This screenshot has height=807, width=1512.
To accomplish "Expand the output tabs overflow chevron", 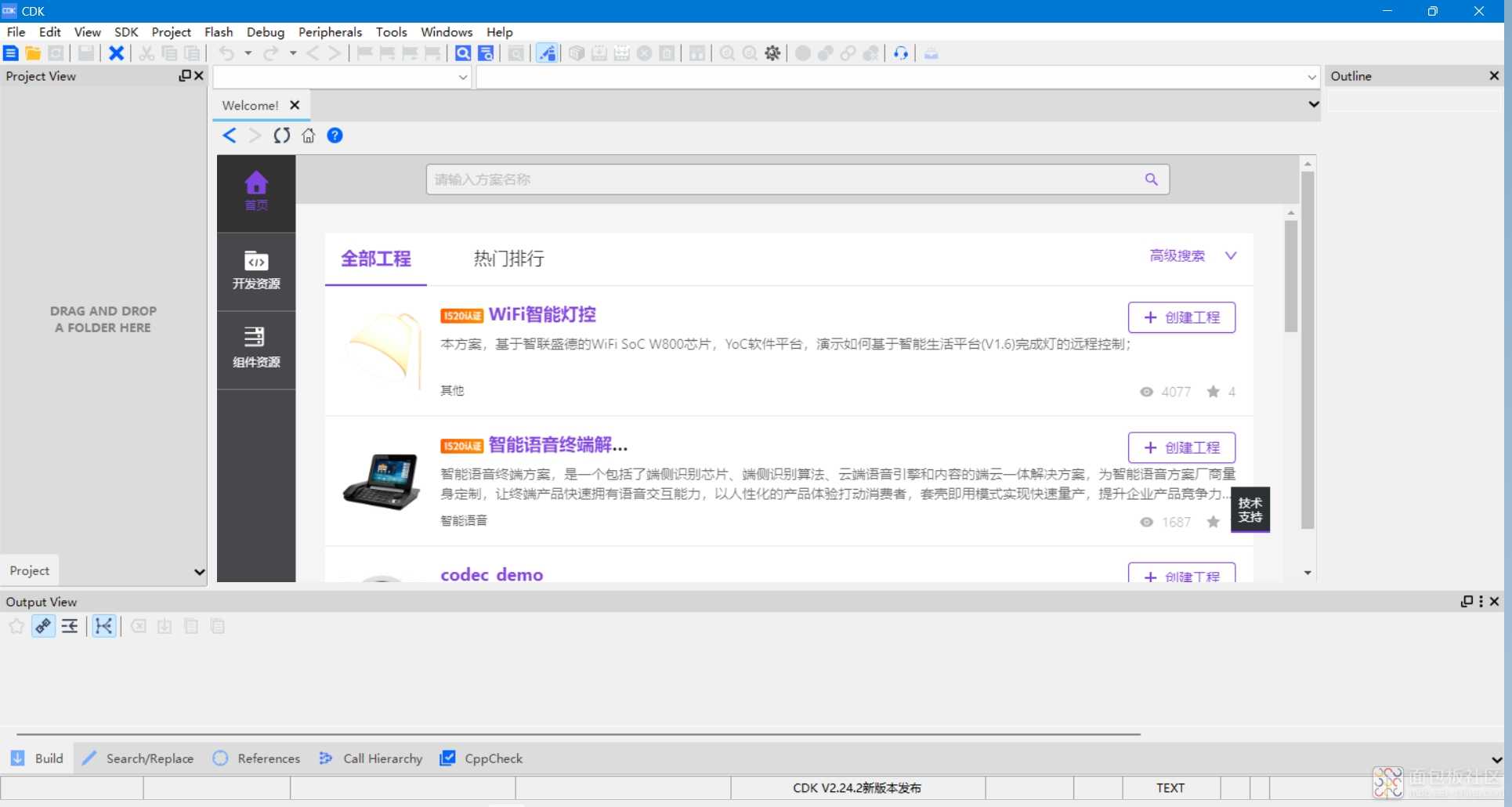I will point(1496,759).
